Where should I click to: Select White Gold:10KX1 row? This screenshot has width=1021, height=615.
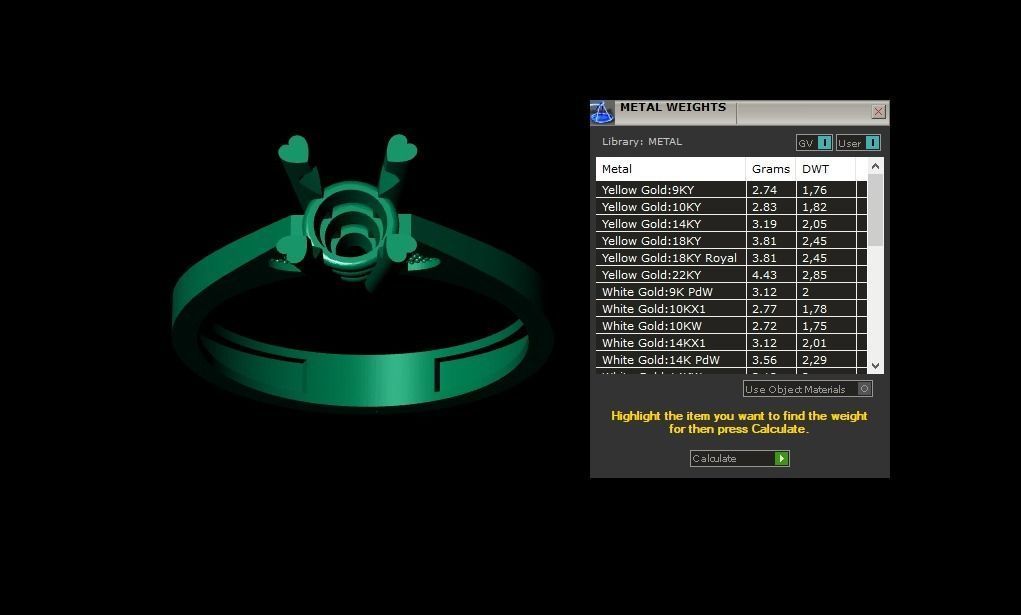tap(731, 308)
